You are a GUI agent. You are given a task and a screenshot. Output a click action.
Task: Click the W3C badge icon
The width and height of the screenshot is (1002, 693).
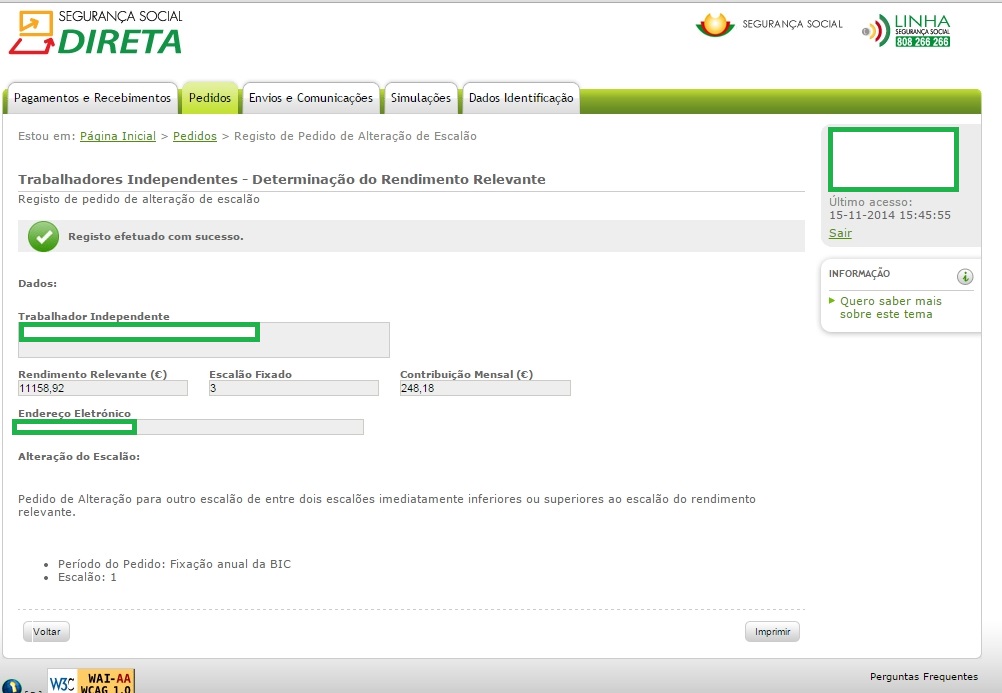(62, 681)
